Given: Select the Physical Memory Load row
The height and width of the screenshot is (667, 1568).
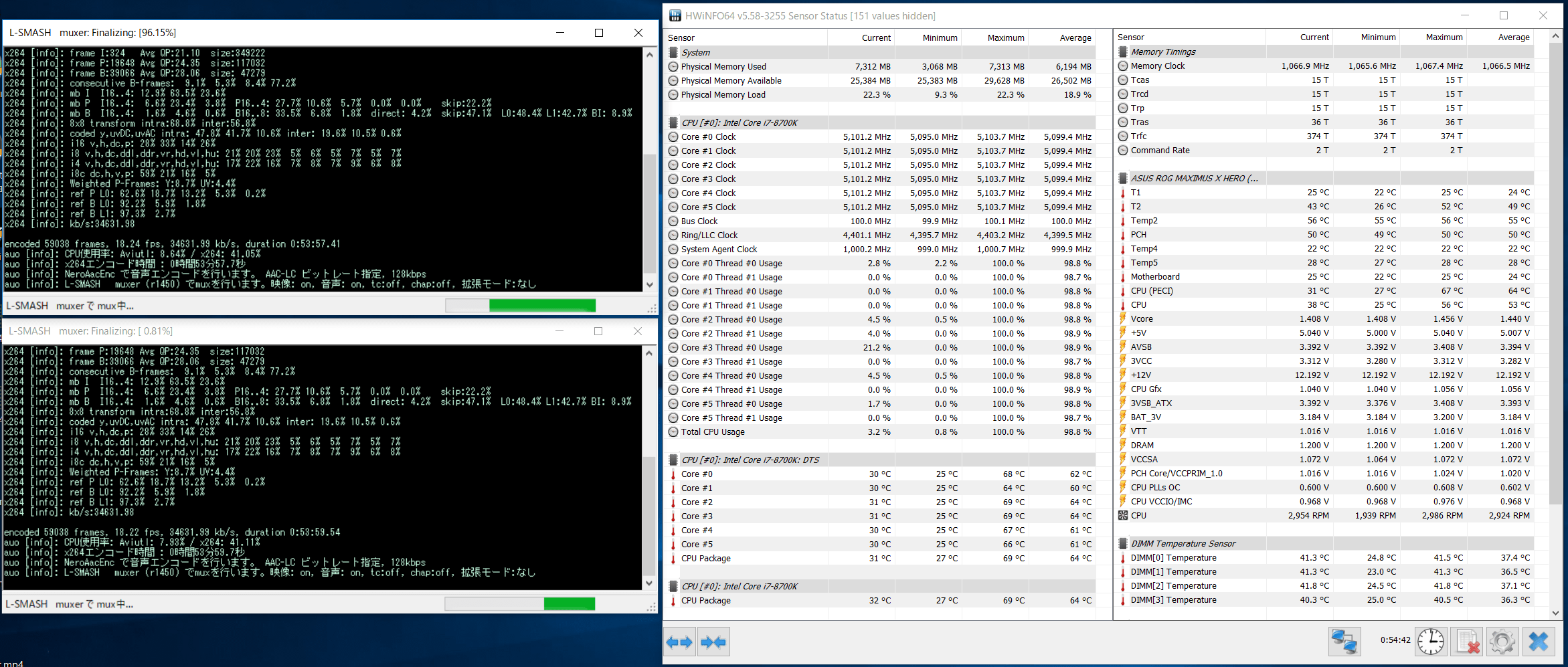Looking at the screenshot, I should pyautogui.click(x=881, y=94).
